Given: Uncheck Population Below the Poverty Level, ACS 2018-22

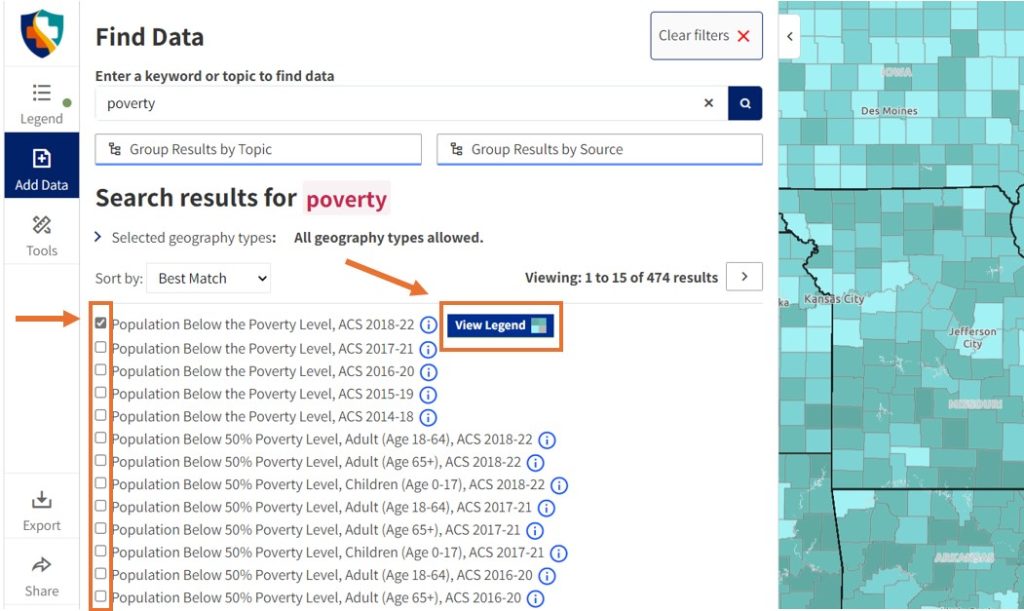Looking at the screenshot, I should [x=101, y=324].
